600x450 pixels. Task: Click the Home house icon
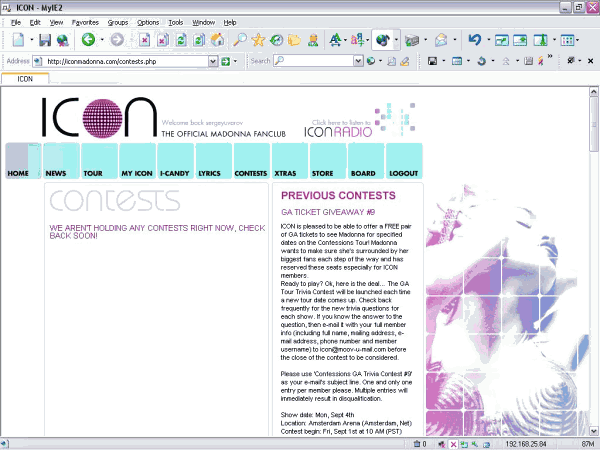(217, 40)
